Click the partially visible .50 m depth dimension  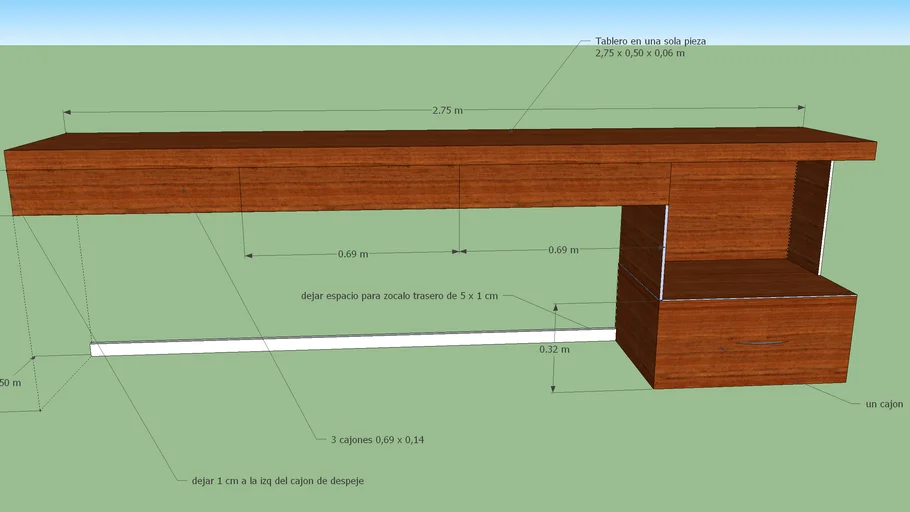[9, 383]
